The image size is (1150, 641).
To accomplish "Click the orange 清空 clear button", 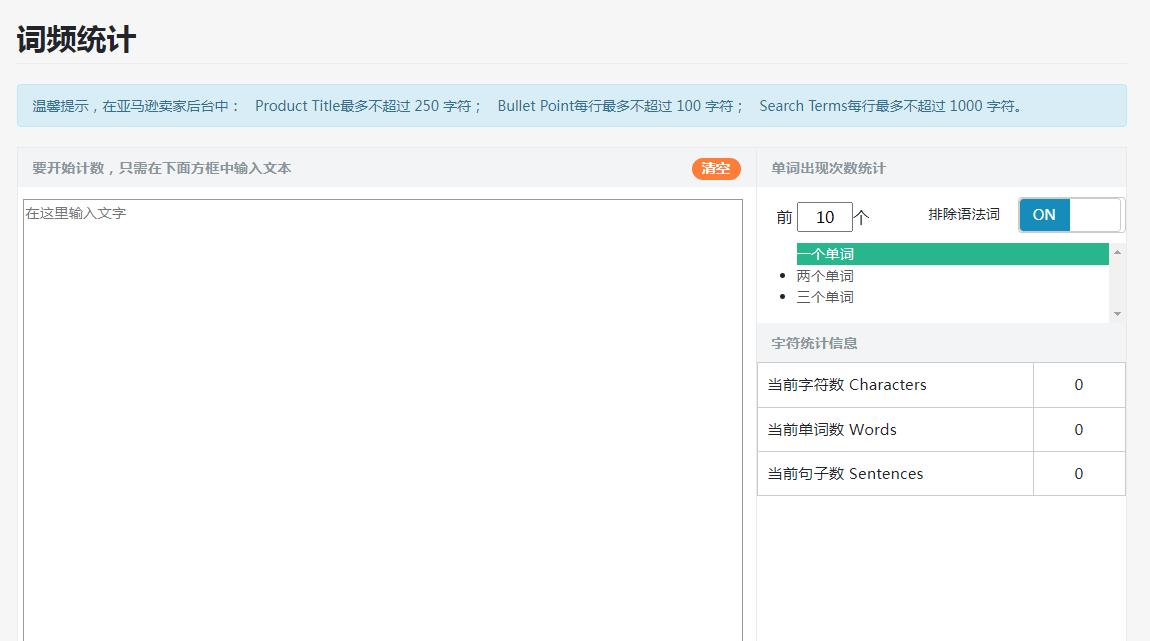I will pos(716,170).
